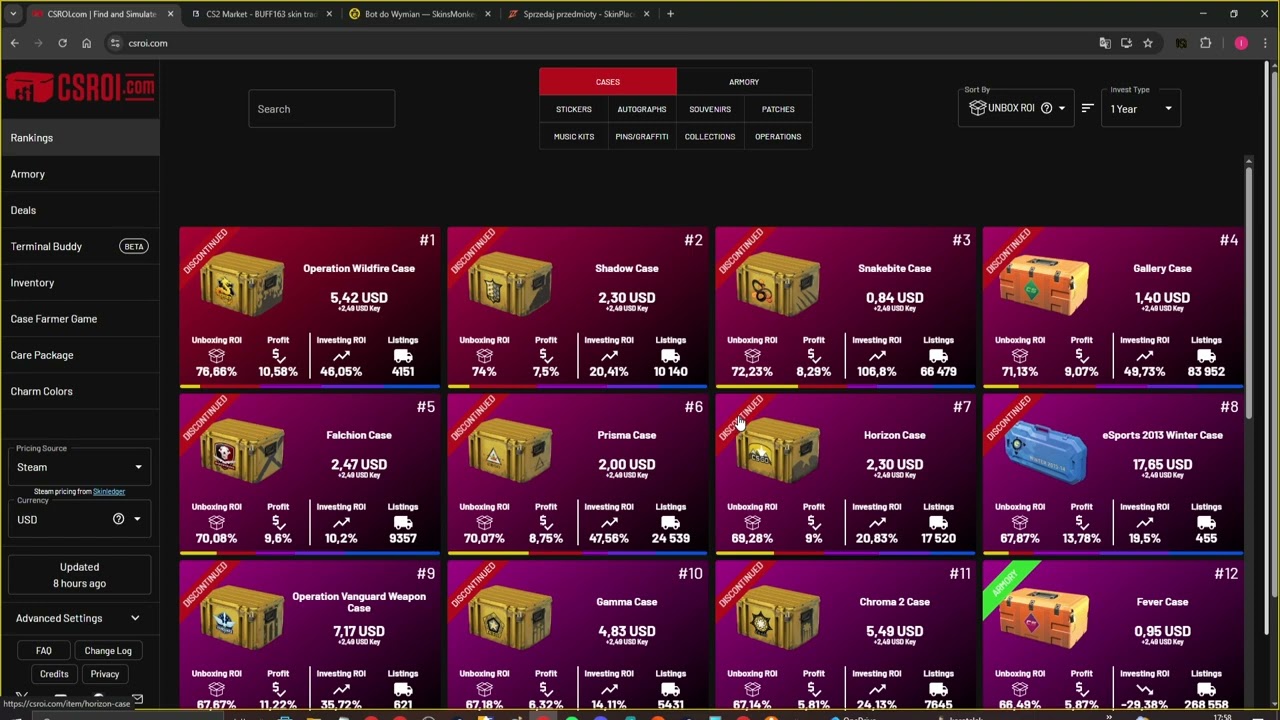Select the Operations category

click(x=778, y=136)
